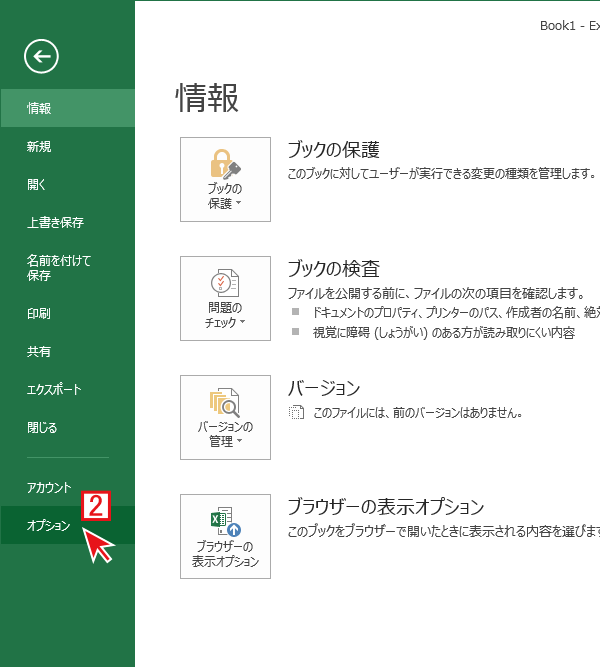
Task: Click the magnifier documents icon for バージョンの管理
Action: [x=225, y=402]
